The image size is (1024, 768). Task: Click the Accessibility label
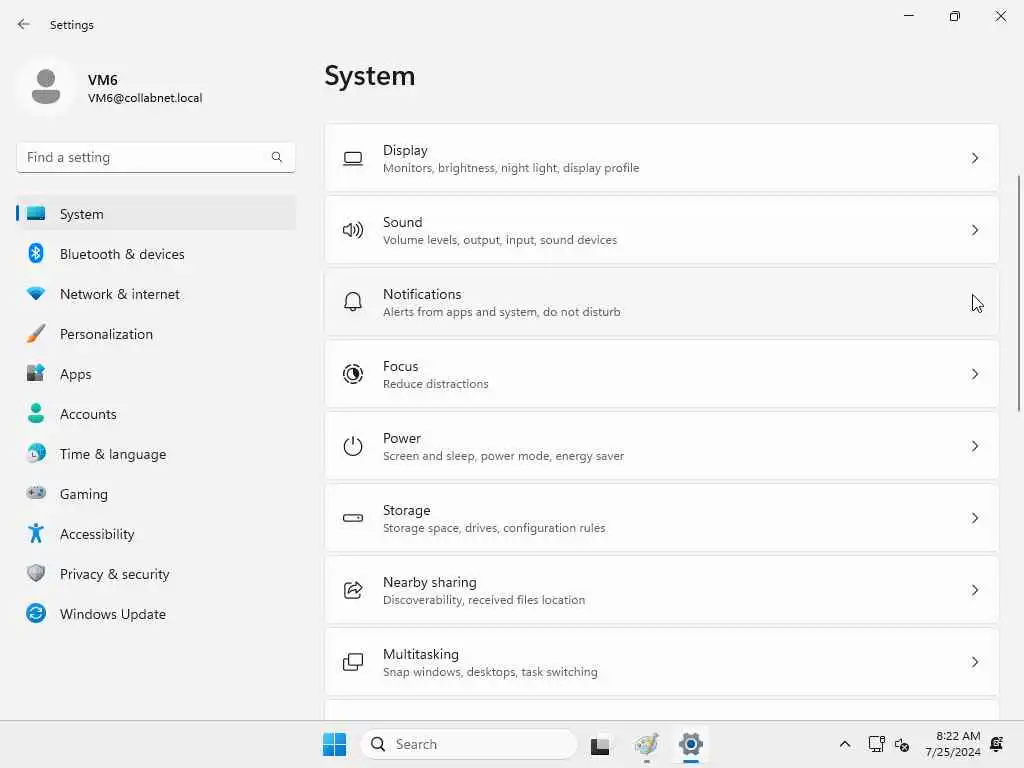tap(97, 534)
